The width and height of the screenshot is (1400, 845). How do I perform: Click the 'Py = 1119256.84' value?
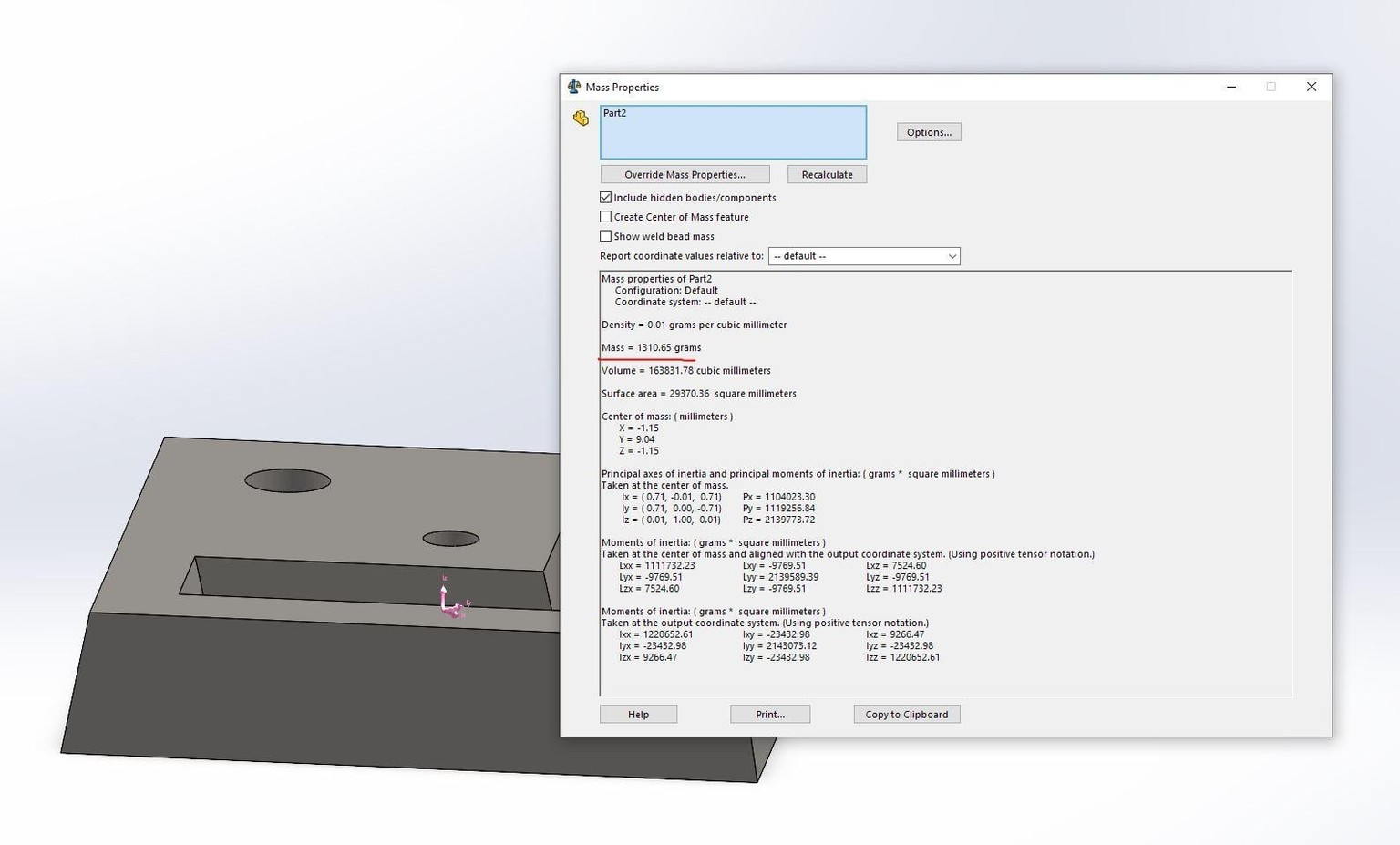tap(778, 508)
